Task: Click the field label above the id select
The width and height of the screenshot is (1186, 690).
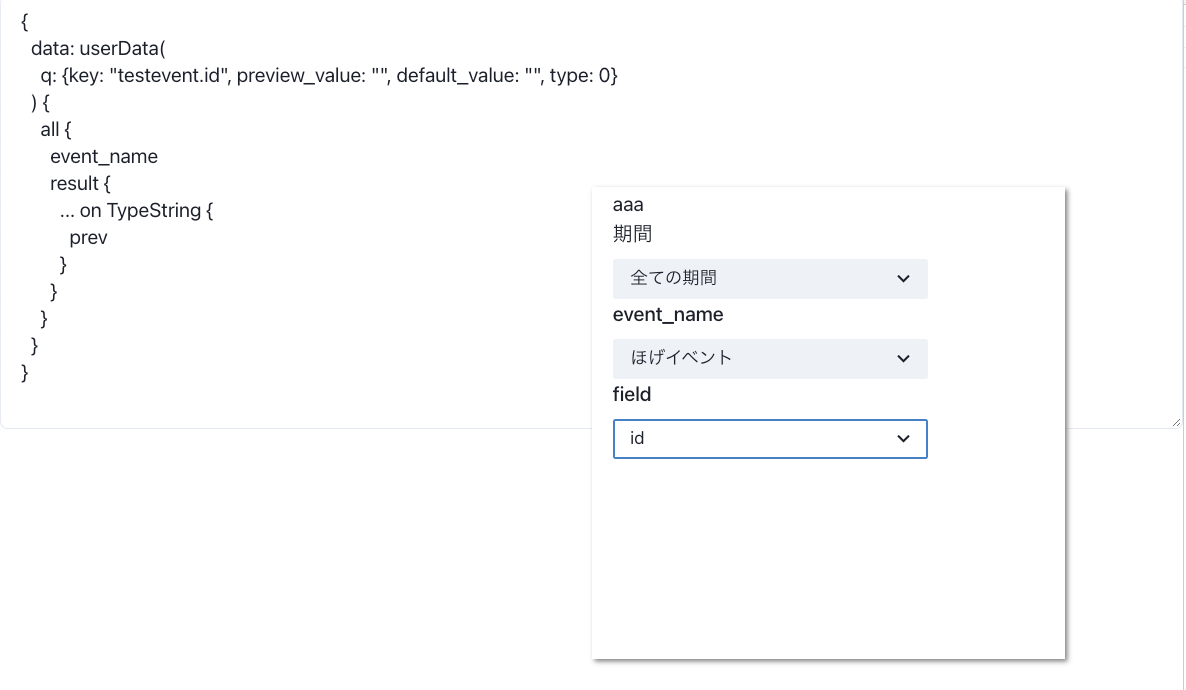Action: click(x=632, y=395)
